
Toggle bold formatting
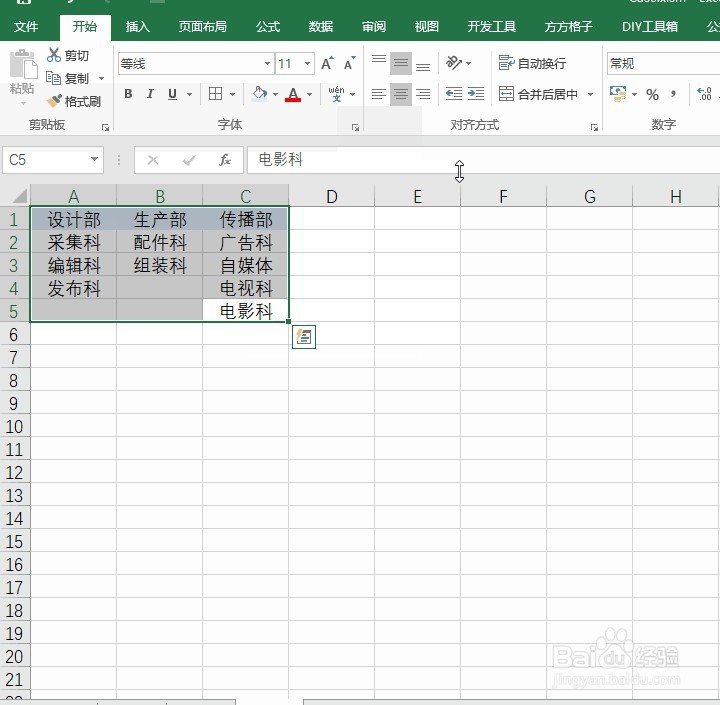click(x=129, y=94)
